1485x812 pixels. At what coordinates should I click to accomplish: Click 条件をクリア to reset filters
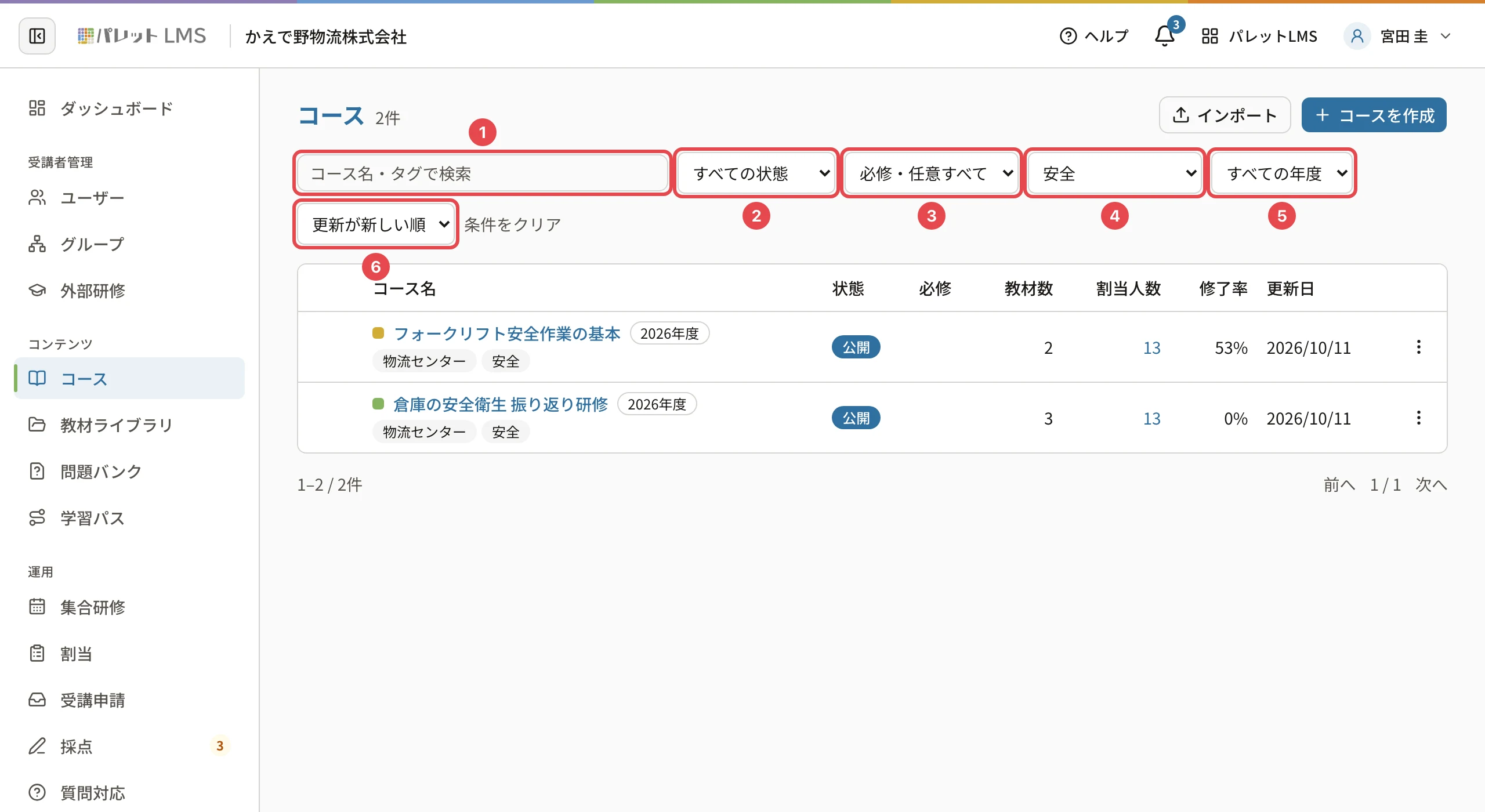pos(513,224)
